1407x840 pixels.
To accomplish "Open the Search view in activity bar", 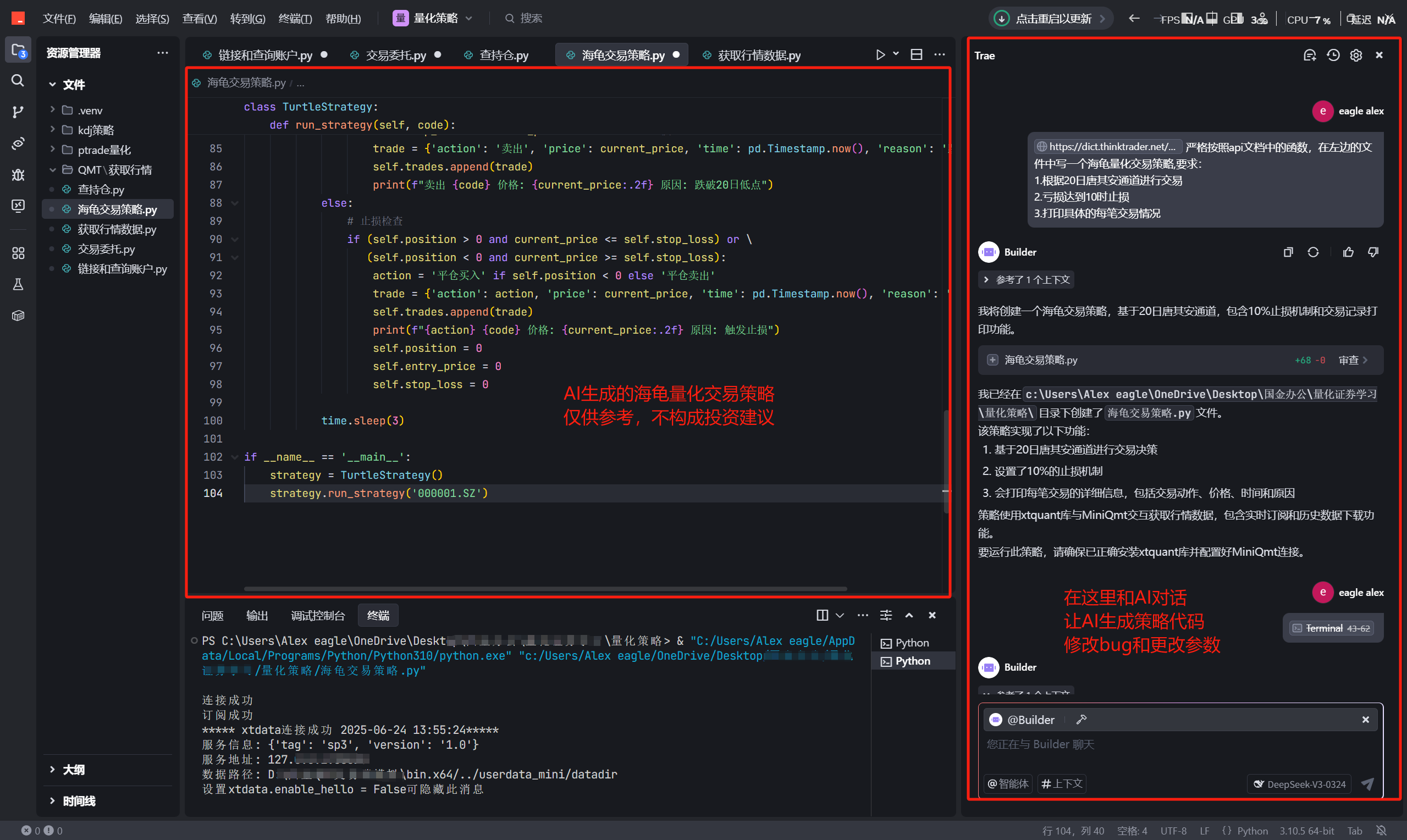I will coord(18,80).
